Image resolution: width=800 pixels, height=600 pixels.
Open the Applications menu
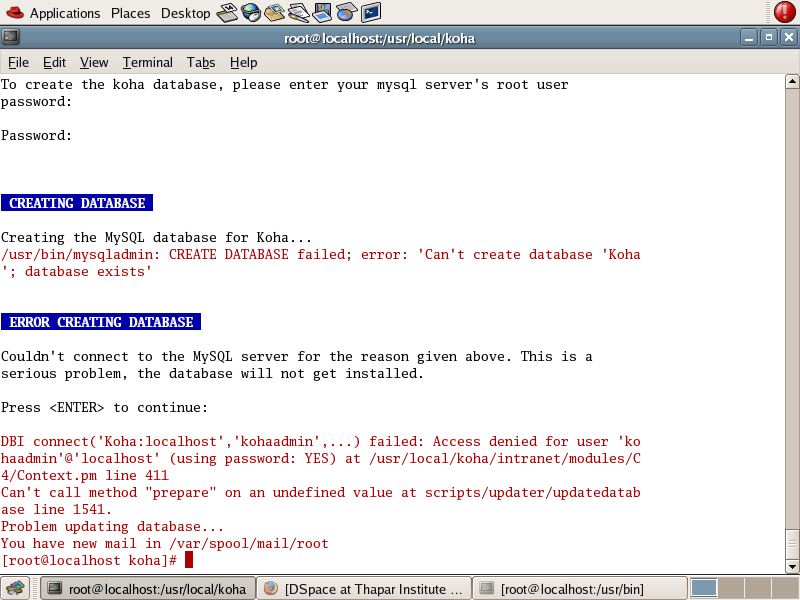65,13
